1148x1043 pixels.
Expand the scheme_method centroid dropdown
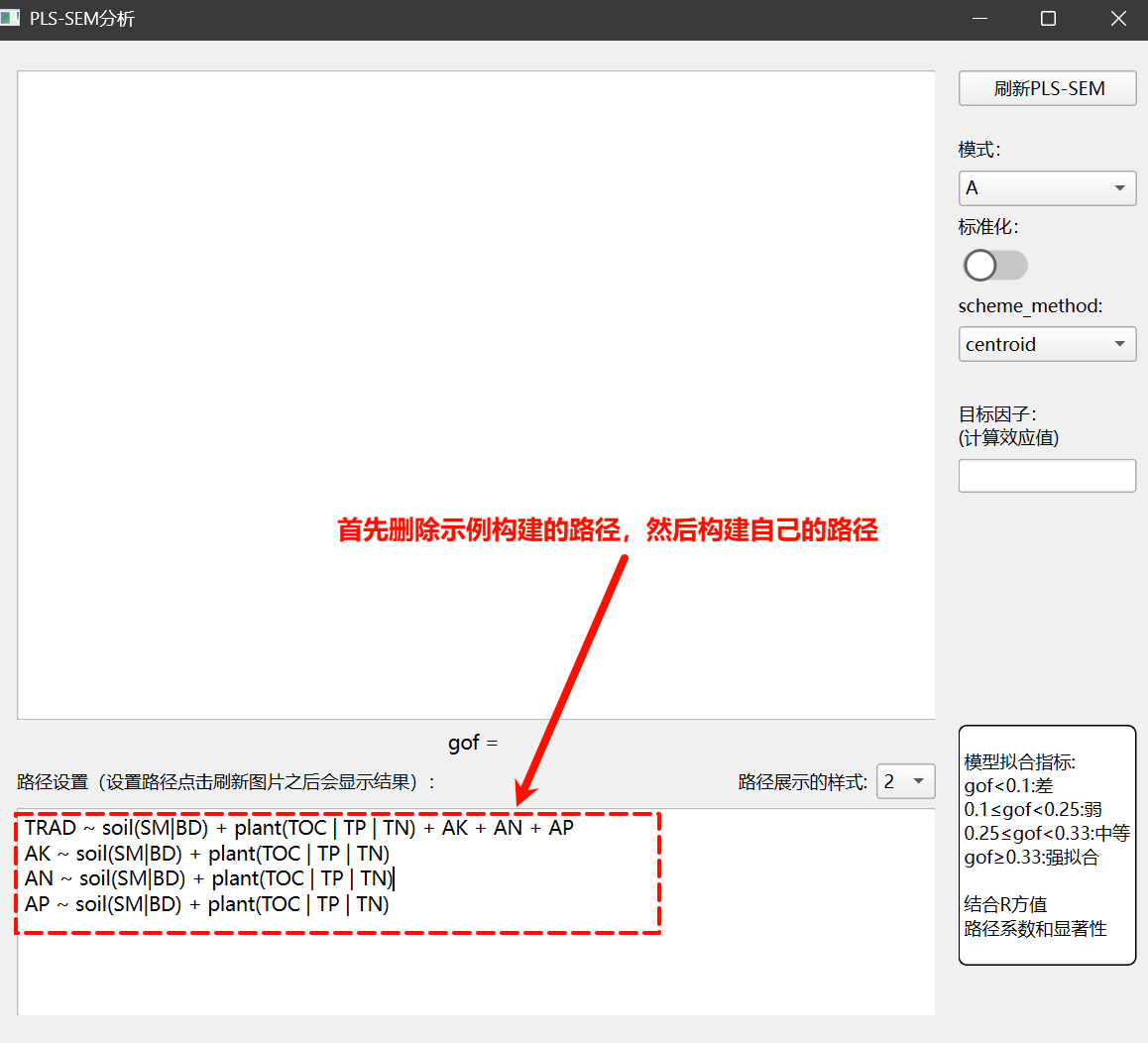click(x=1048, y=344)
